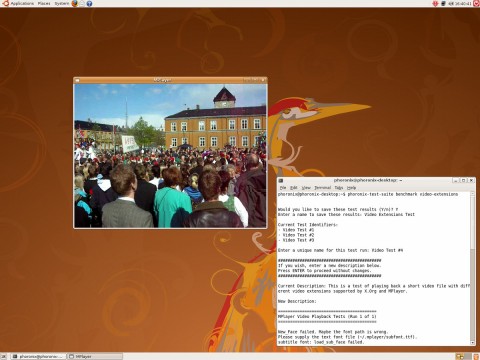The height and width of the screenshot is (360, 480).
Task: Open the terminal's Help menu
Action: click(x=351, y=188)
